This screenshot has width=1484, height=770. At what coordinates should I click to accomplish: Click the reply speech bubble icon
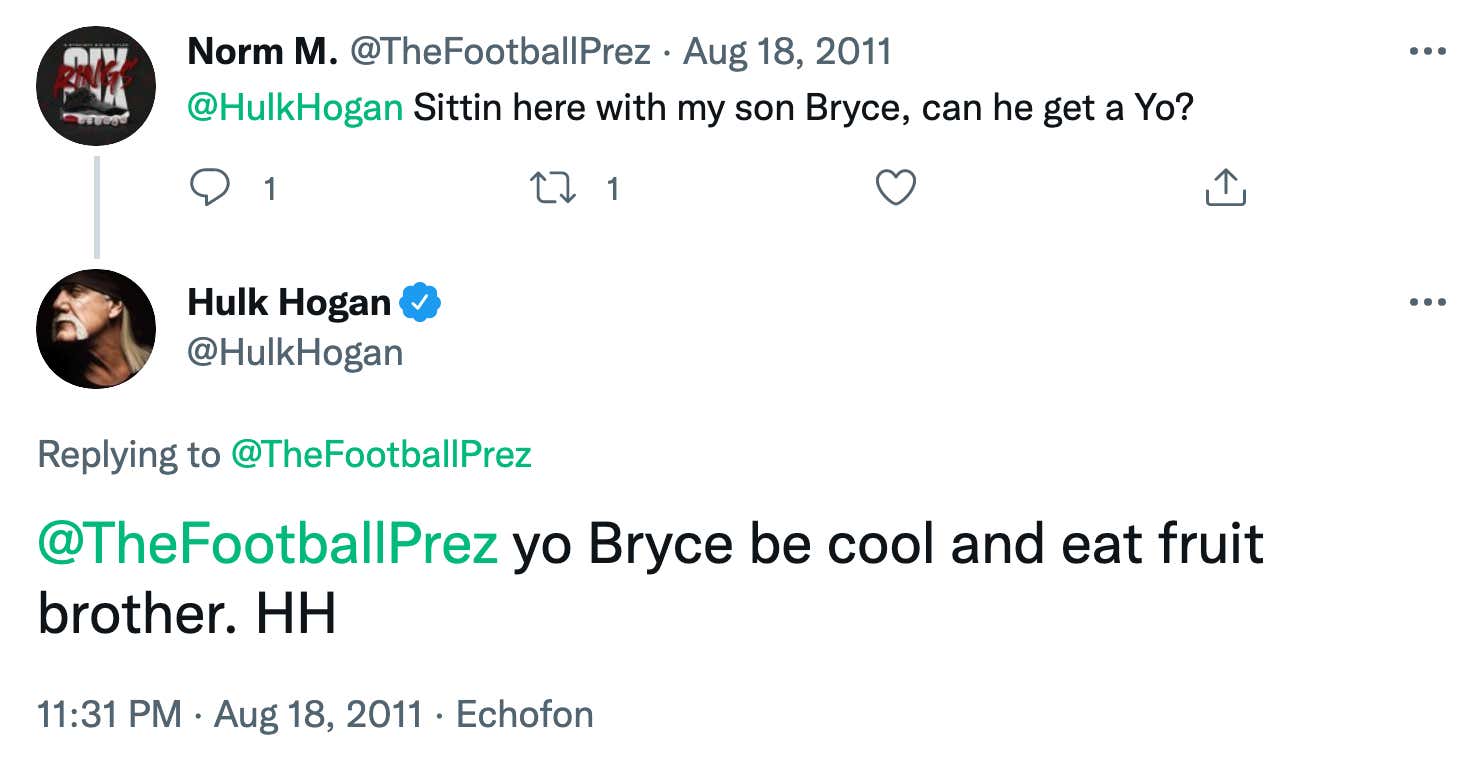pyautogui.click(x=210, y=187)
